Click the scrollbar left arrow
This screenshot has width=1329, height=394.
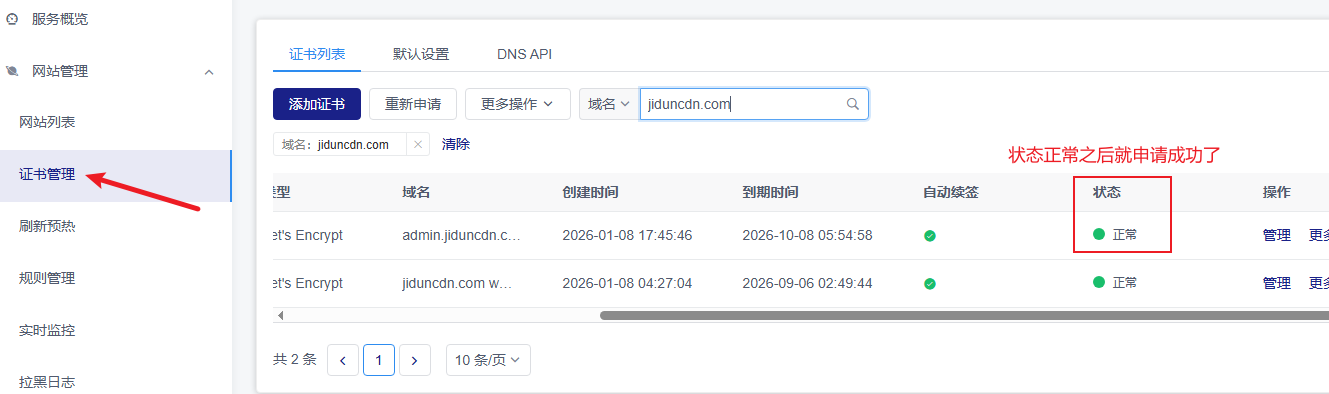[281, 315]
